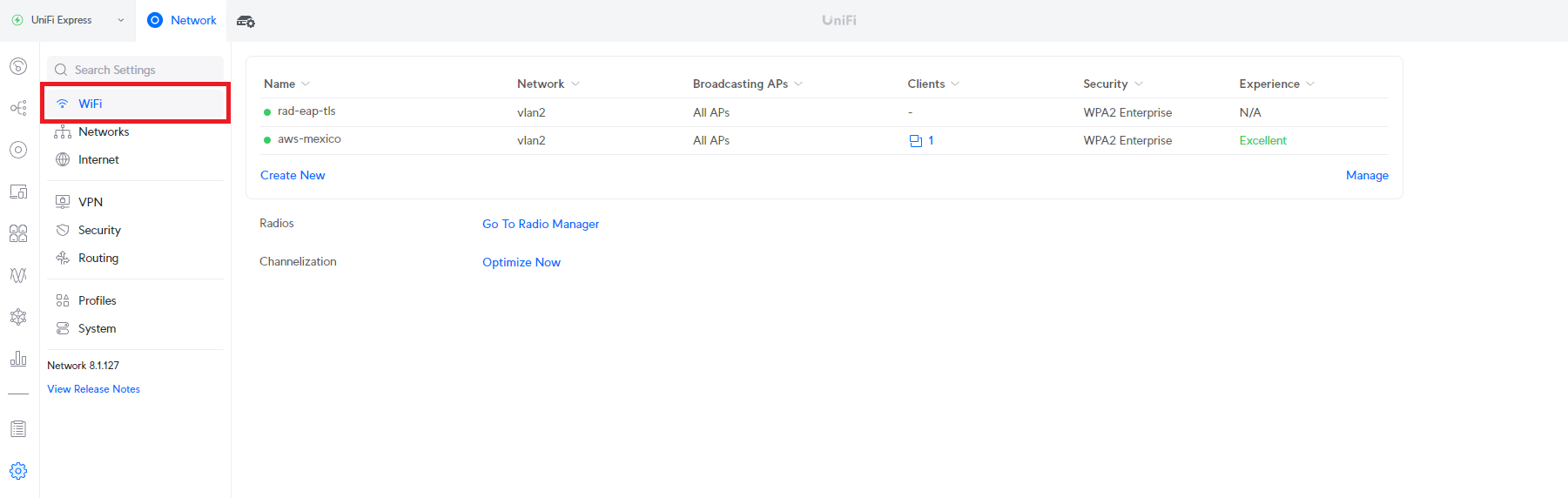Open the System settings section

135,328
